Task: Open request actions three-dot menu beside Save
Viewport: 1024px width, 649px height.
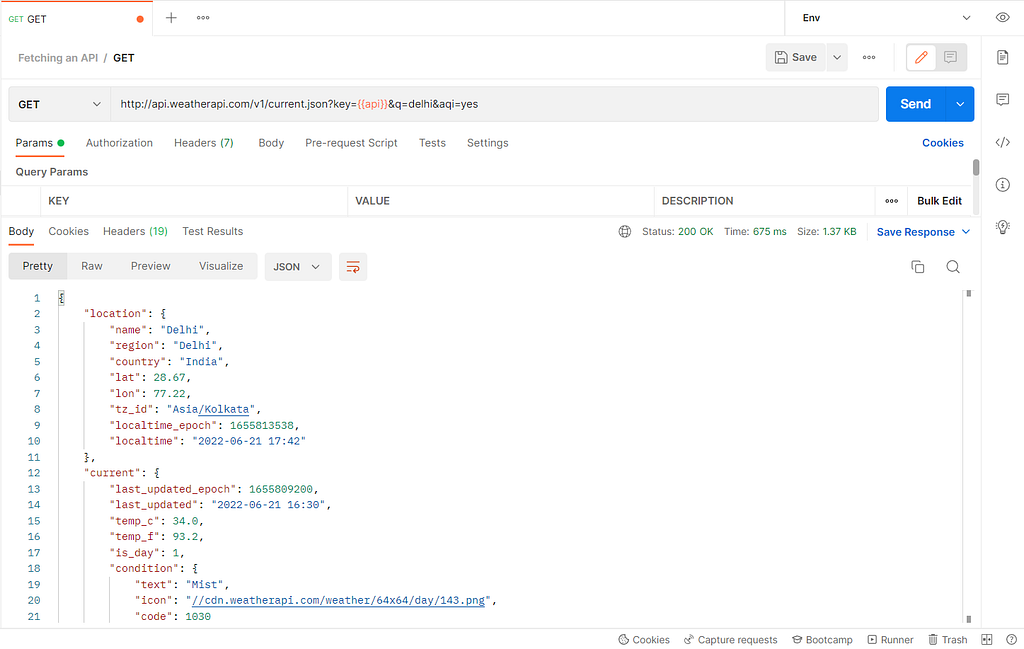Action: pyautogui.click(x=869, y=57)
